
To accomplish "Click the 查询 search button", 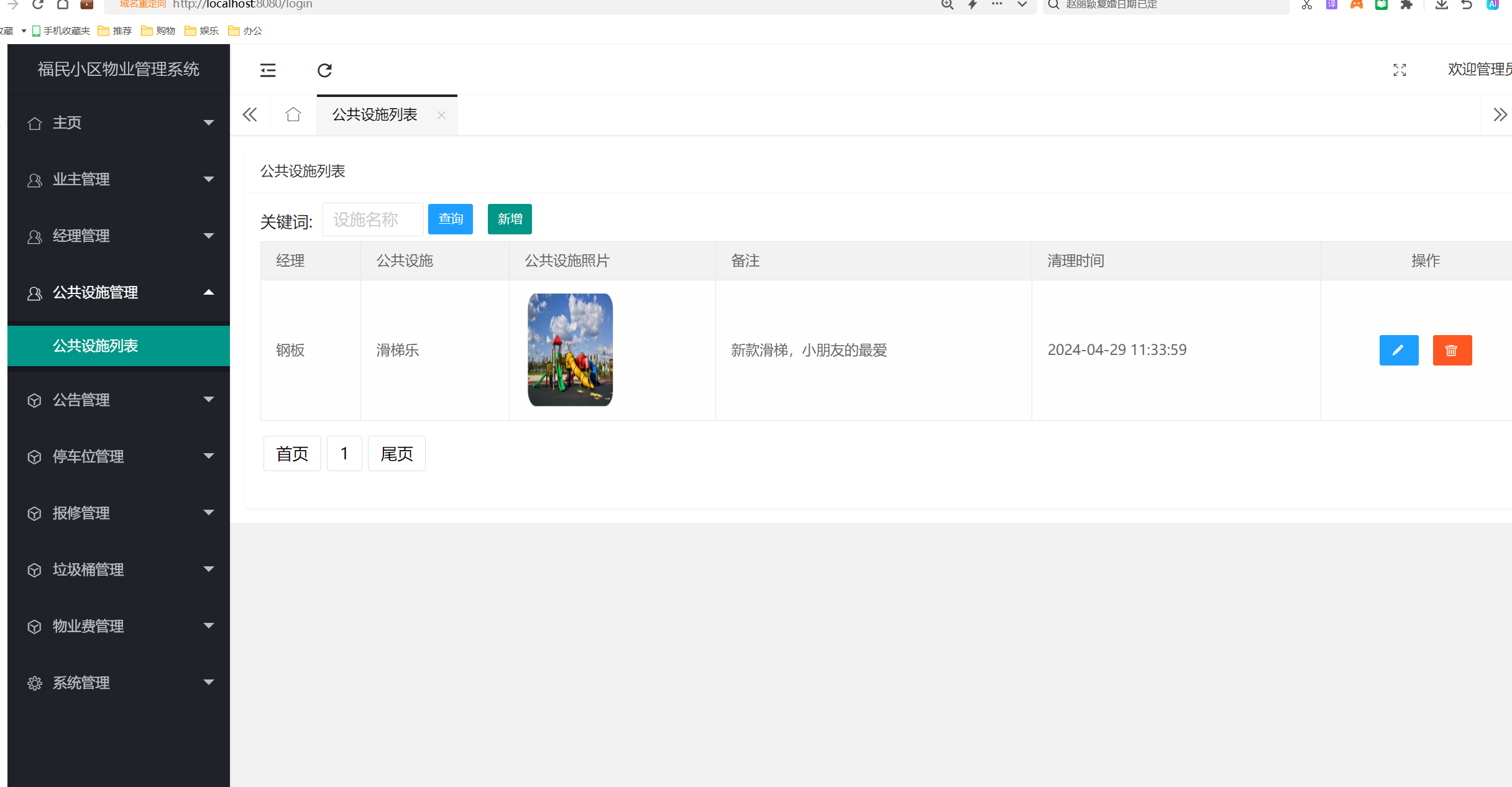I will tap(450, 219).
